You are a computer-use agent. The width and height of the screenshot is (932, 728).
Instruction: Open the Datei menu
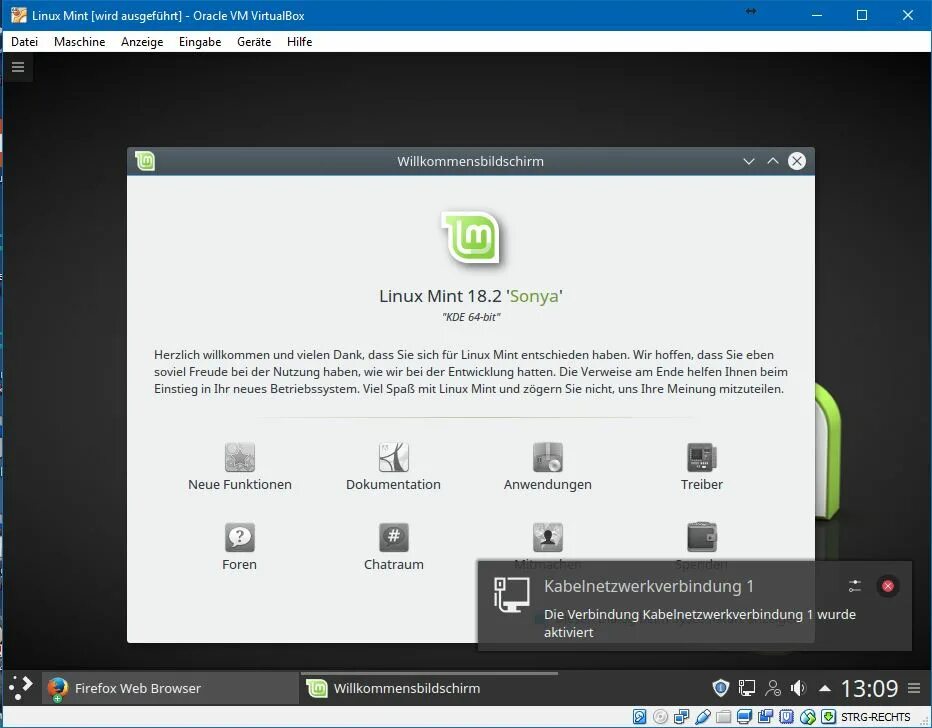tap(24, 42)
